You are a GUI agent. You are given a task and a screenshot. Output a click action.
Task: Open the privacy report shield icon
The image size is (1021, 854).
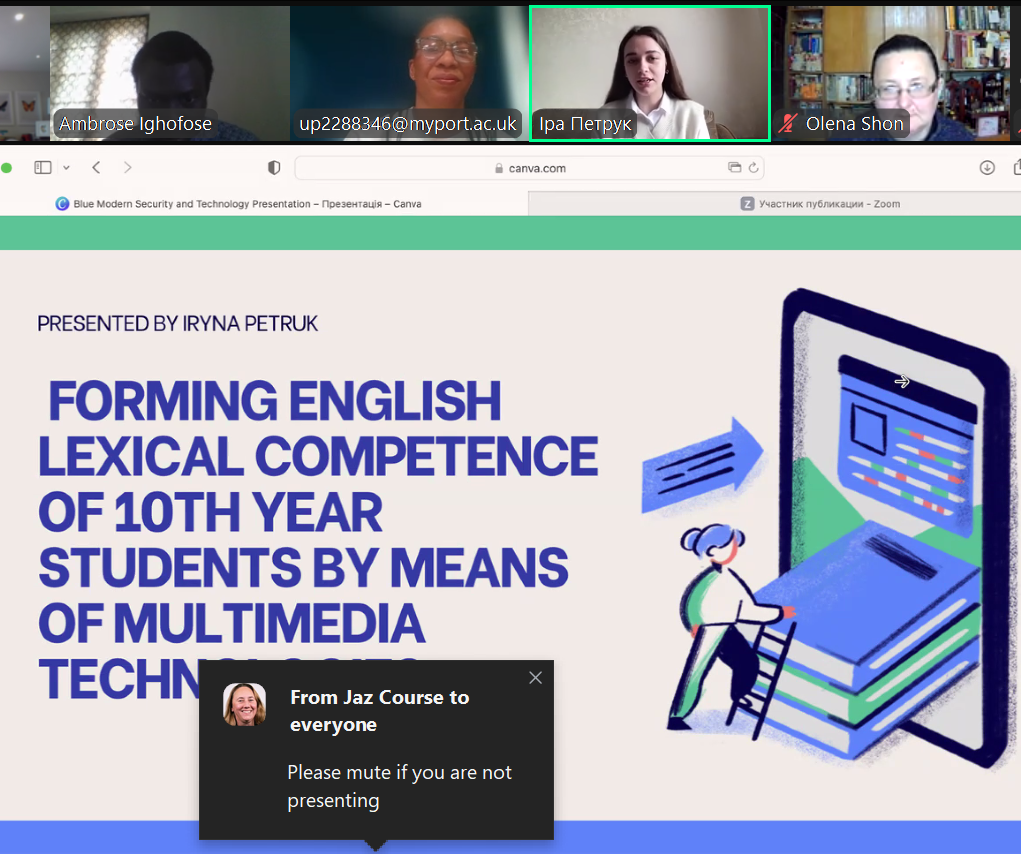point(274,168)
